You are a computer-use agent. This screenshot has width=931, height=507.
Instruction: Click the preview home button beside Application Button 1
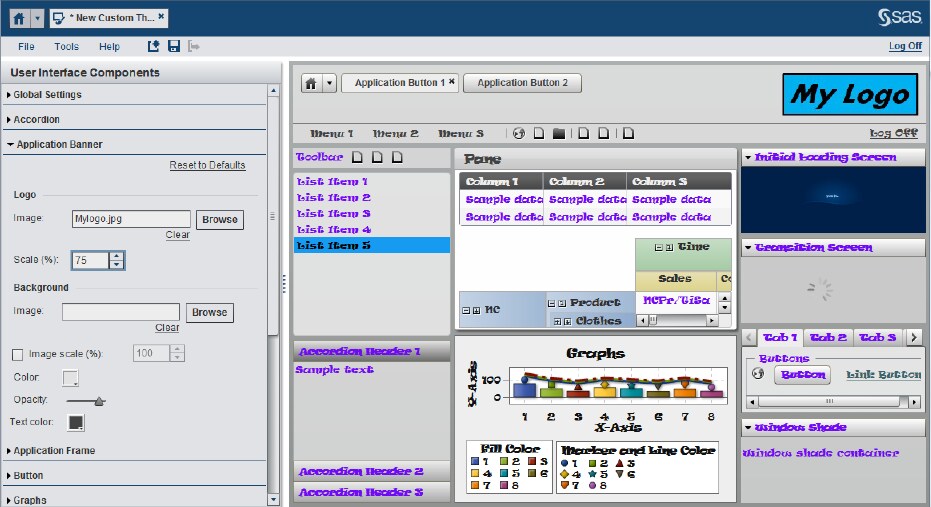[x=312, y=83]
